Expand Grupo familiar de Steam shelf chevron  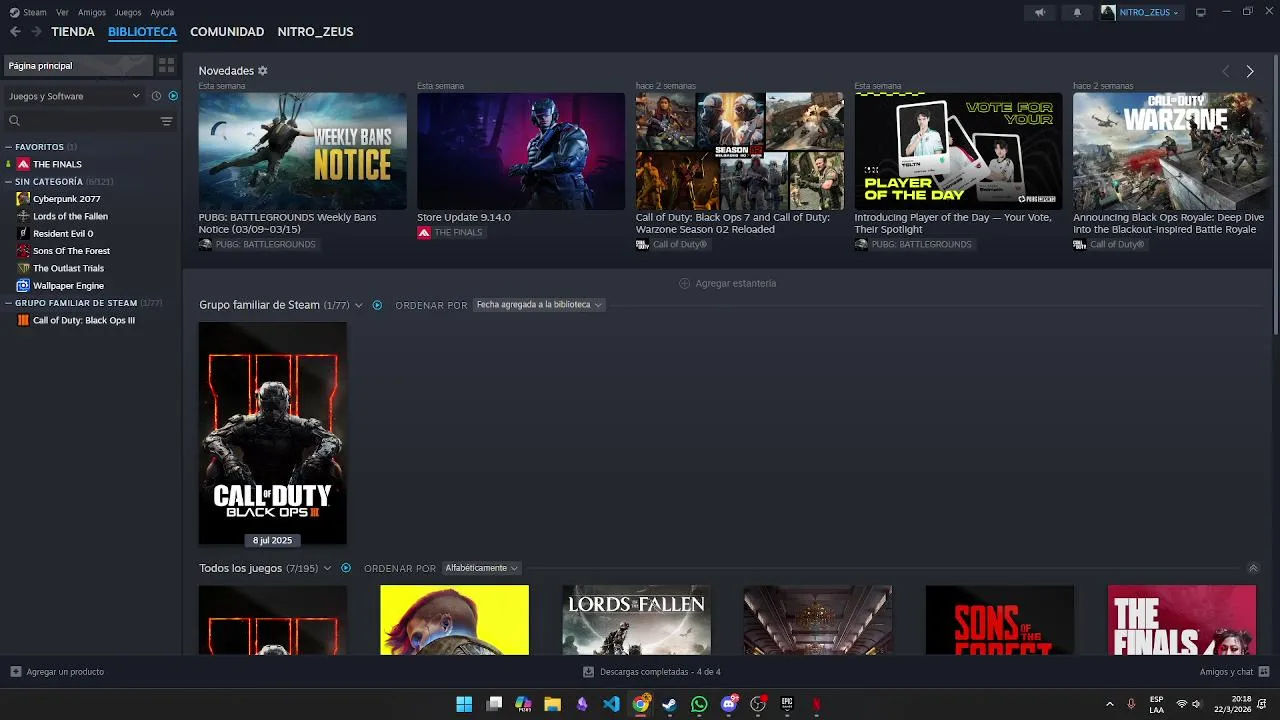pyautogui.click(x=358, y=305)
